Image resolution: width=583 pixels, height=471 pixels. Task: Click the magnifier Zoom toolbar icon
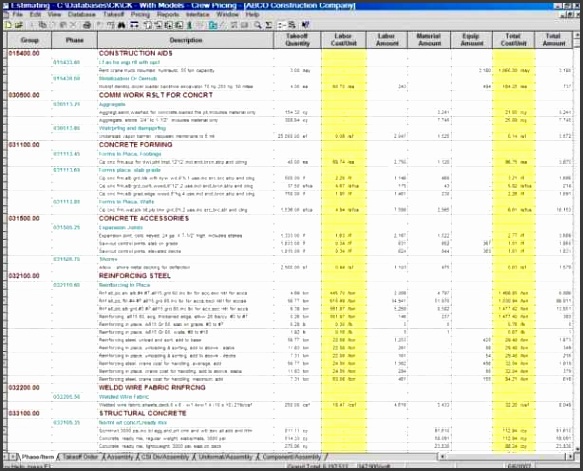point(257,25)
